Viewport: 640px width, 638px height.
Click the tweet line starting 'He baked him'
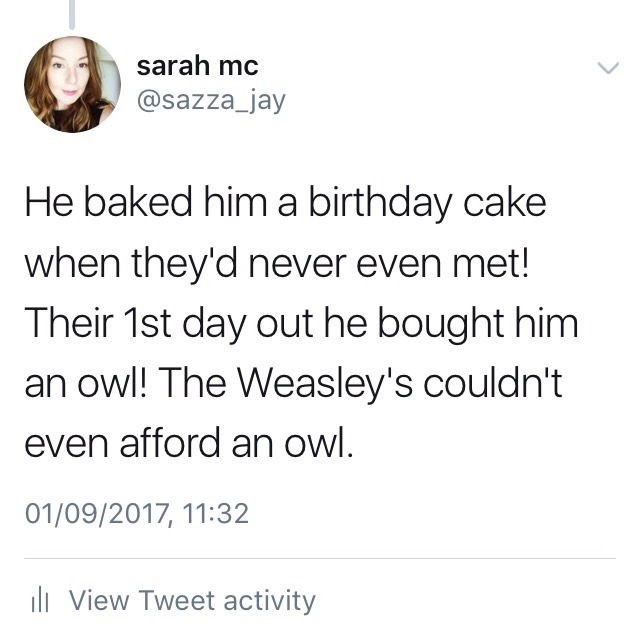tap(285, 205)
